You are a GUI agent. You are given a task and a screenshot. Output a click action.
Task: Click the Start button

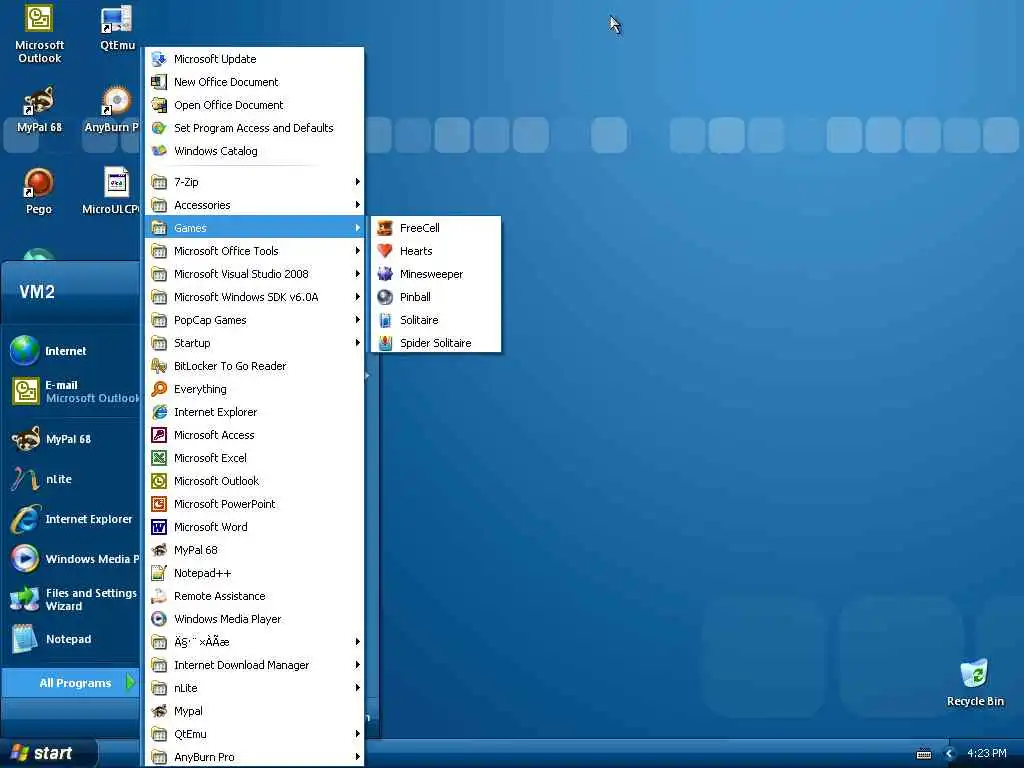(x=48, y=754)
